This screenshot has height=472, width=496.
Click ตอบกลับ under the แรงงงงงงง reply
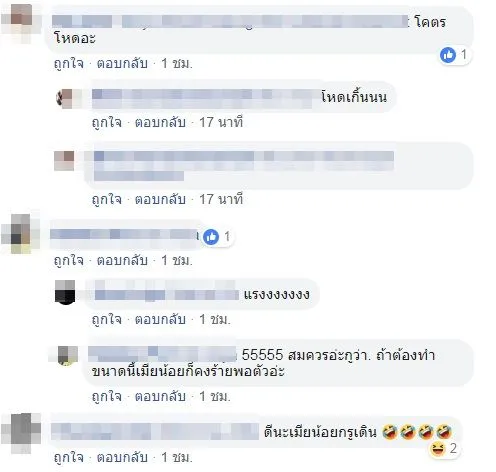click(160, 320)
